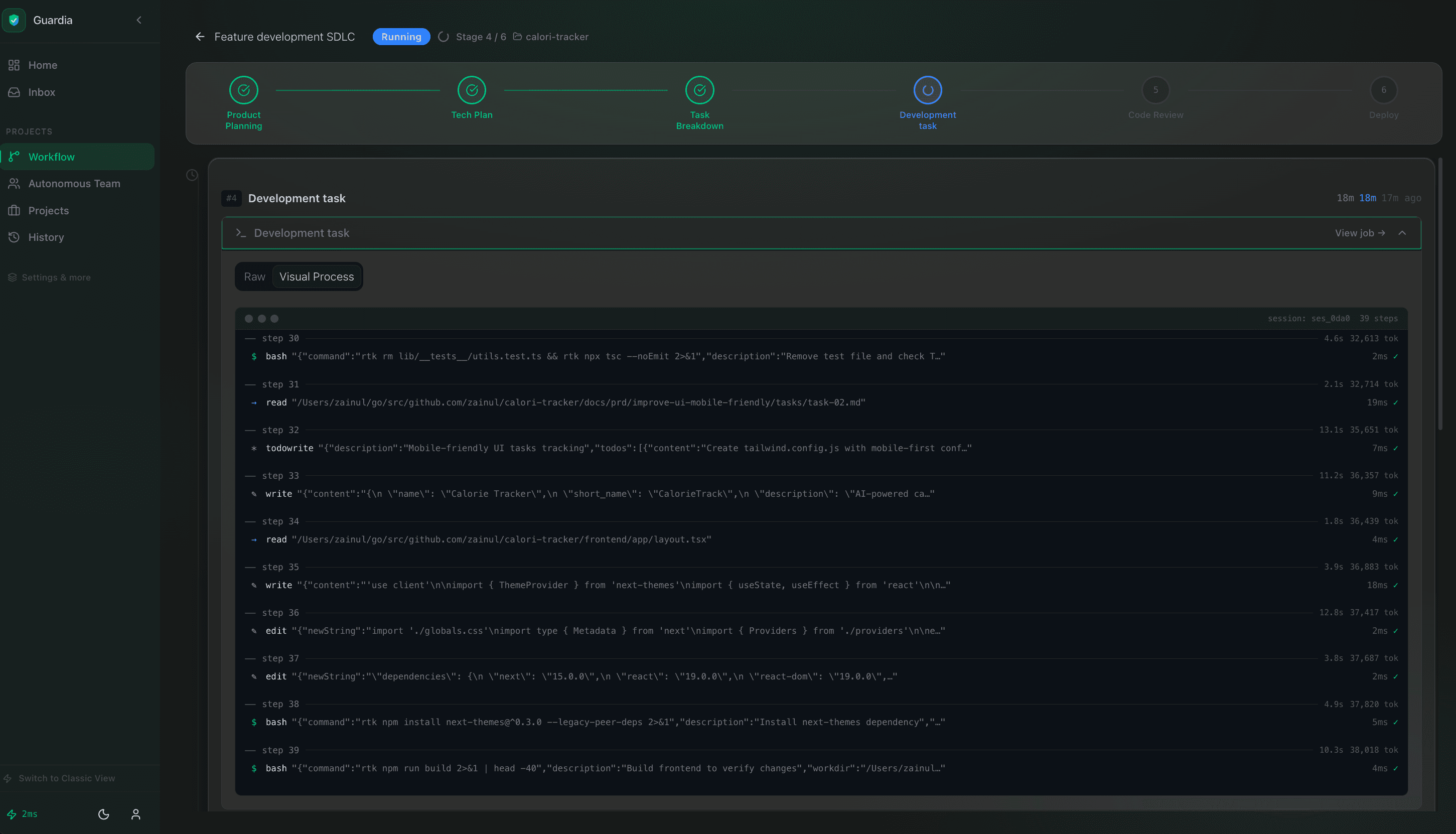Open the user profile icon

[x=135, y=814]
